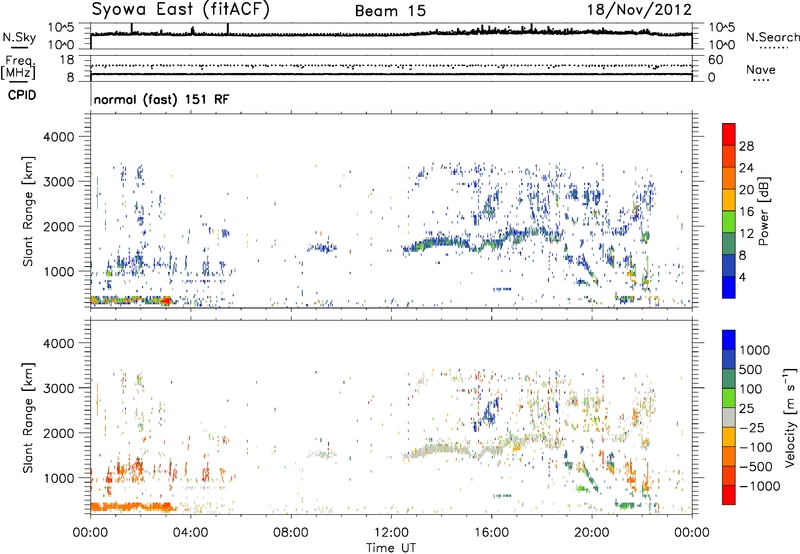
Task: Click the "10^0" tick beside N.Search
Action: [722, 45]
